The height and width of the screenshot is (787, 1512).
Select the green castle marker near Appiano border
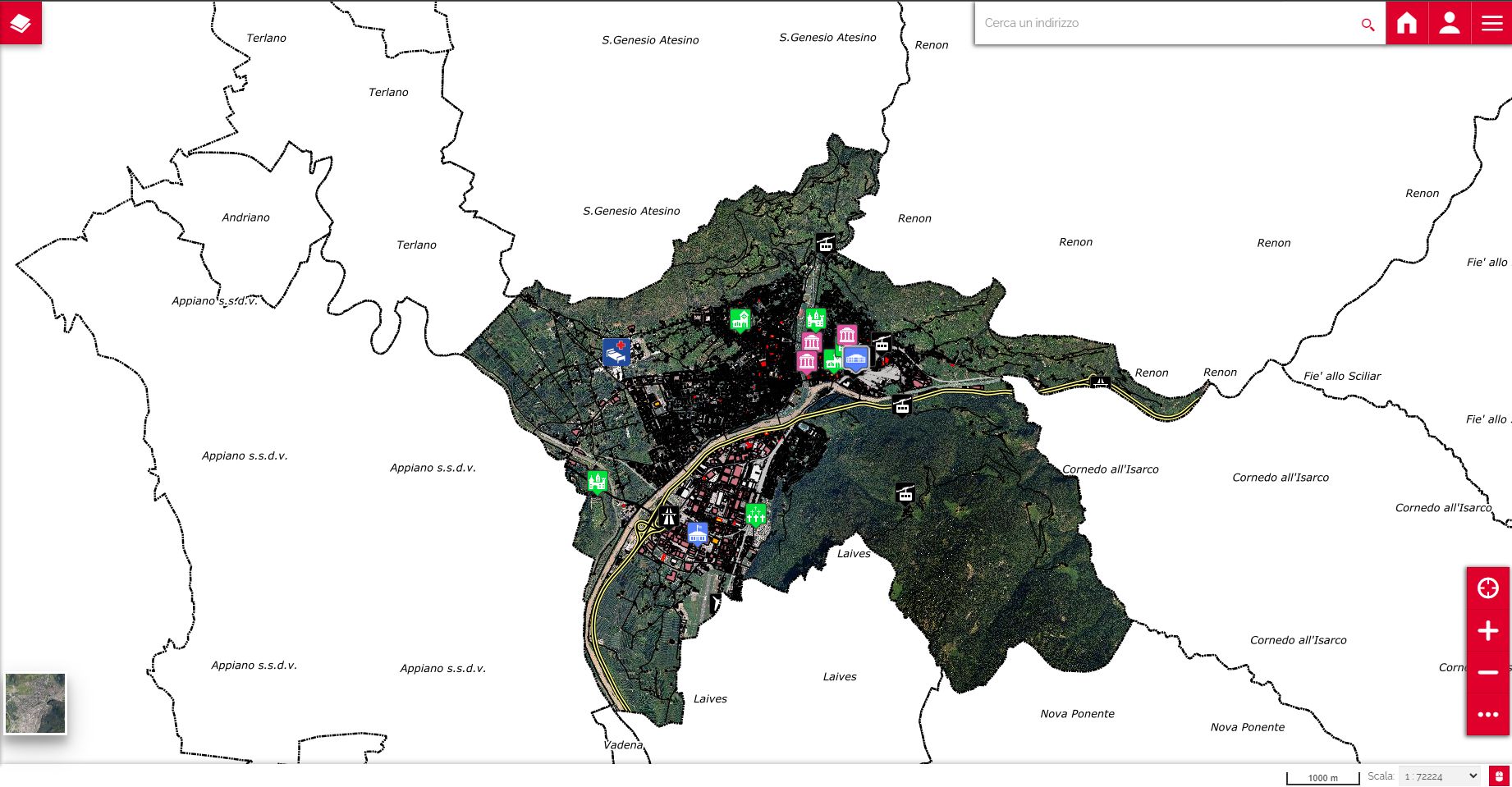pyautogui.click(x=598, y=482)
